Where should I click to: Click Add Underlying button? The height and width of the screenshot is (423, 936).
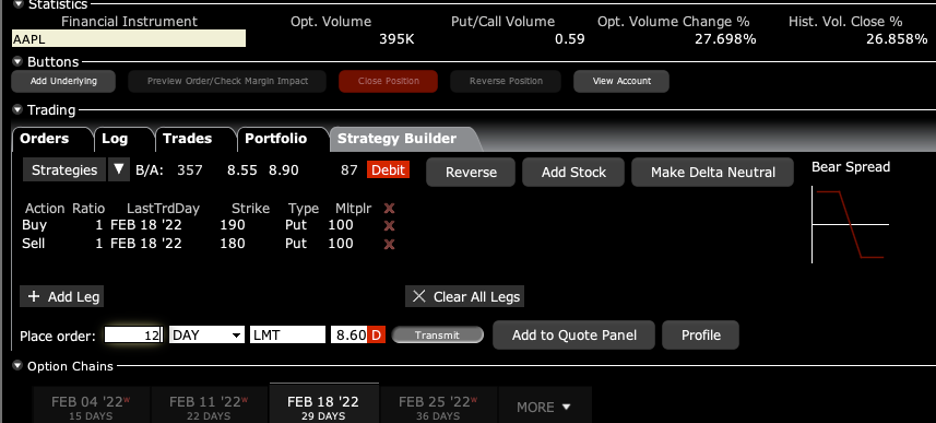pyautogui.click(x=63, y=81)
